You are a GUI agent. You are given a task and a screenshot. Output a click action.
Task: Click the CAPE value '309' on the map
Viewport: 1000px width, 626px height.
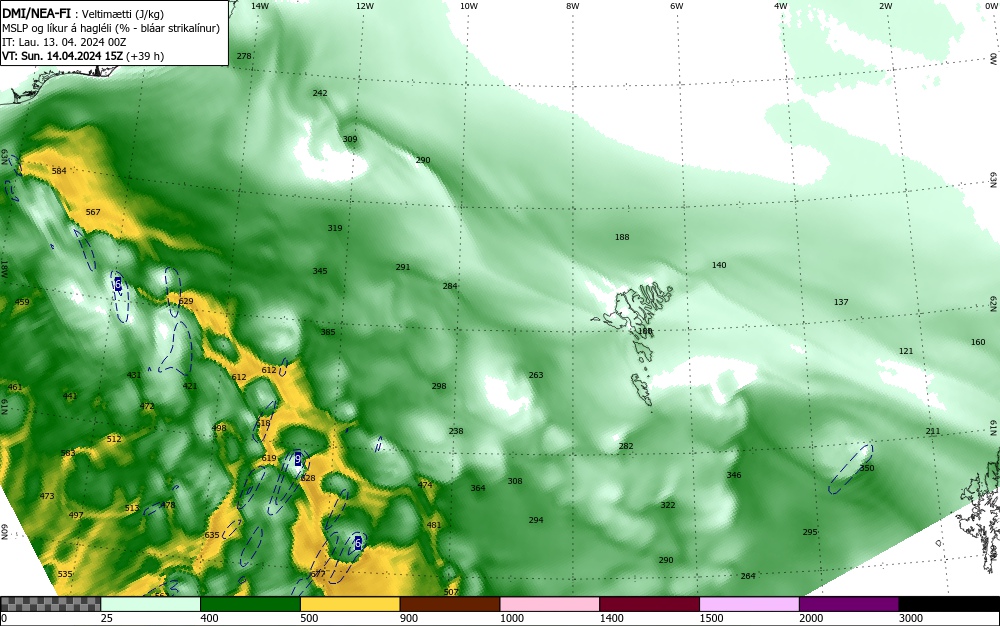click(x=349, y=139)
